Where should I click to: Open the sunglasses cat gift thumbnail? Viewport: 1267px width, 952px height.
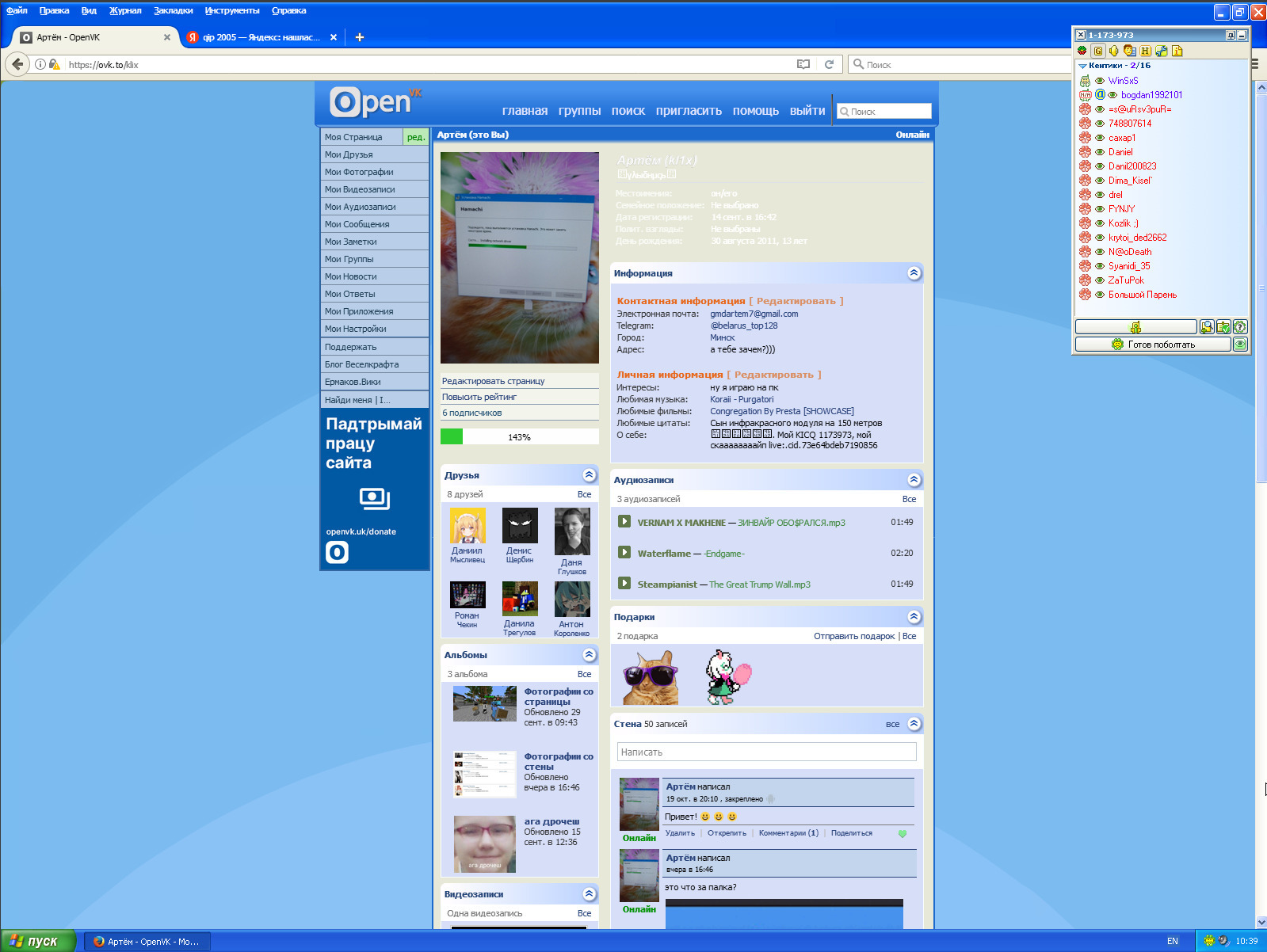[651, 677]
